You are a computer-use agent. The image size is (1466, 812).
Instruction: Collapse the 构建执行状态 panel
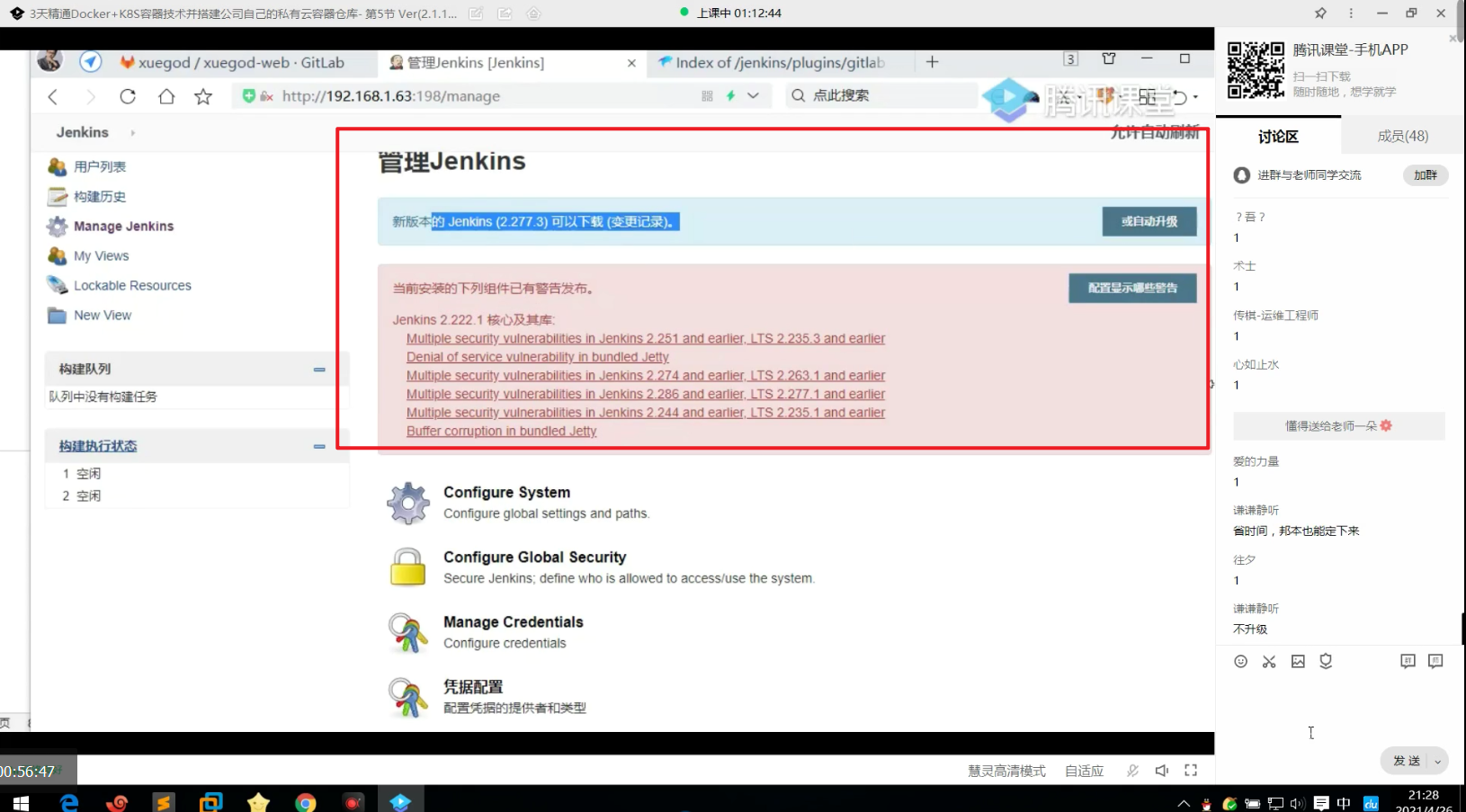(x=319, y=446)
